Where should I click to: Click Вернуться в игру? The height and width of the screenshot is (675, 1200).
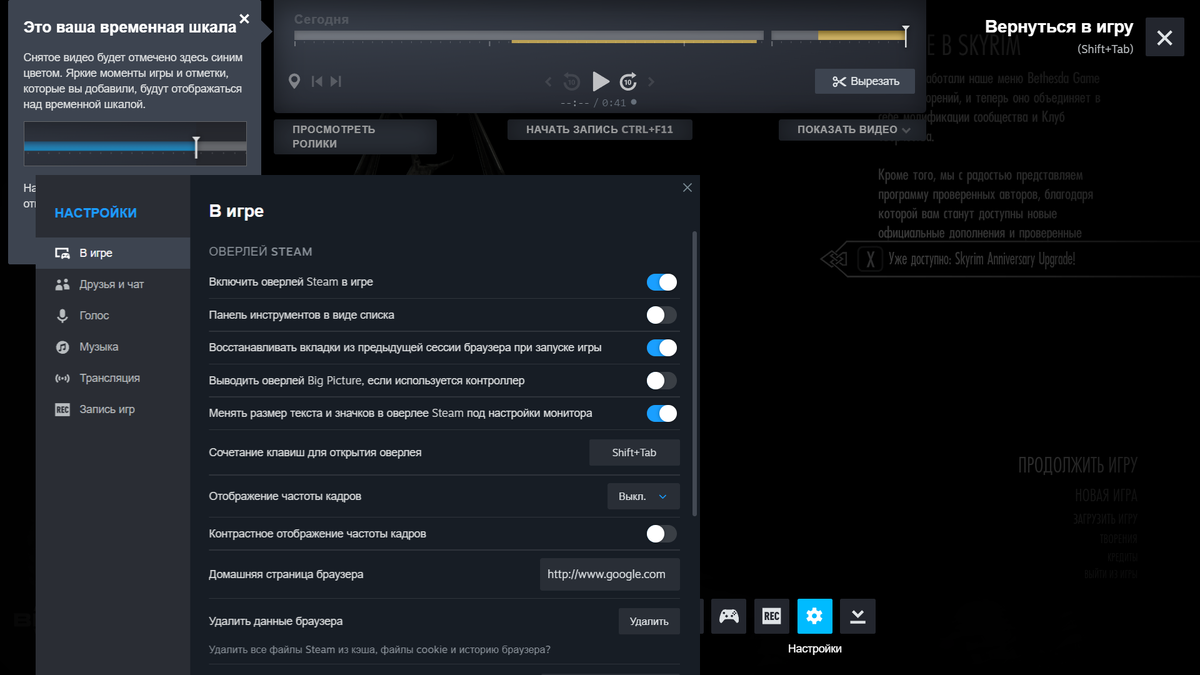[x=1059, y=27]
